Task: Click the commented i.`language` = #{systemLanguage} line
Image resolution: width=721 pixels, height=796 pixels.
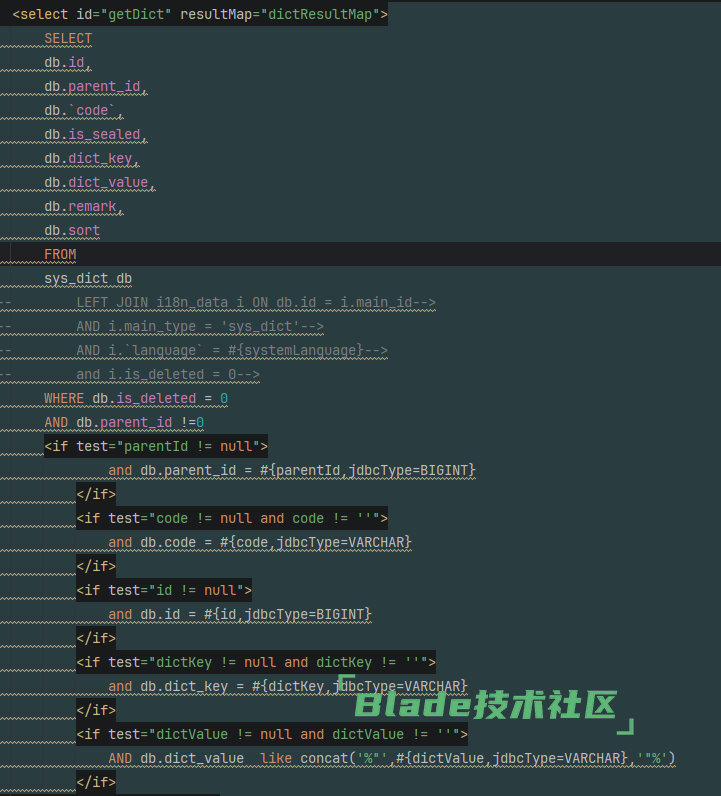Action: tap(232, 350)
